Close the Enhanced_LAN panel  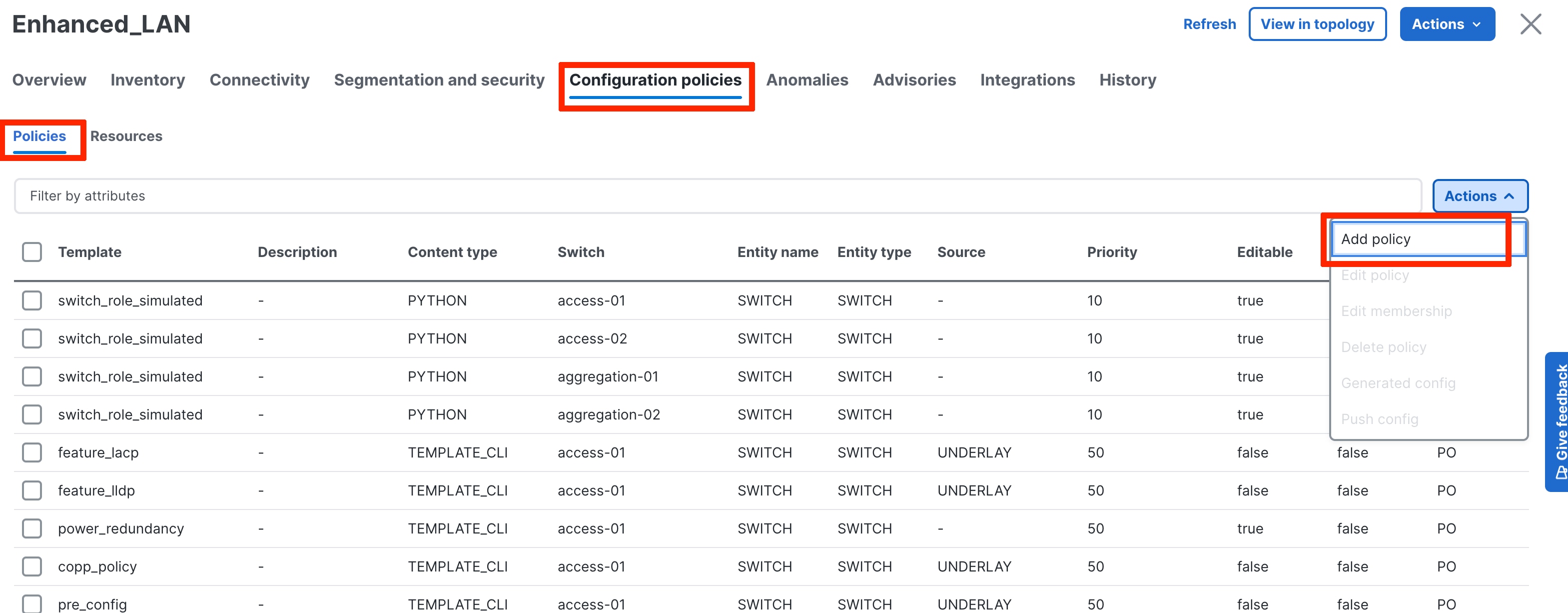[x=1531, y=24]
